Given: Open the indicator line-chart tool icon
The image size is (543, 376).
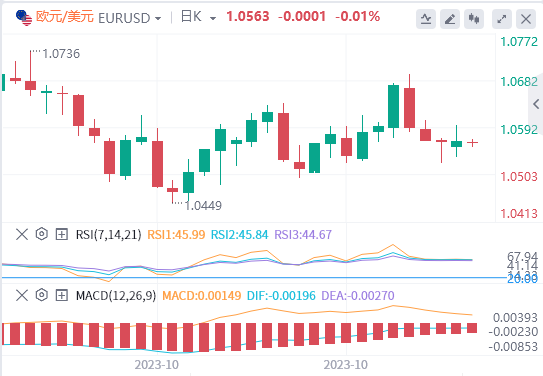Looking at the screenshot, I should (426, 19).
